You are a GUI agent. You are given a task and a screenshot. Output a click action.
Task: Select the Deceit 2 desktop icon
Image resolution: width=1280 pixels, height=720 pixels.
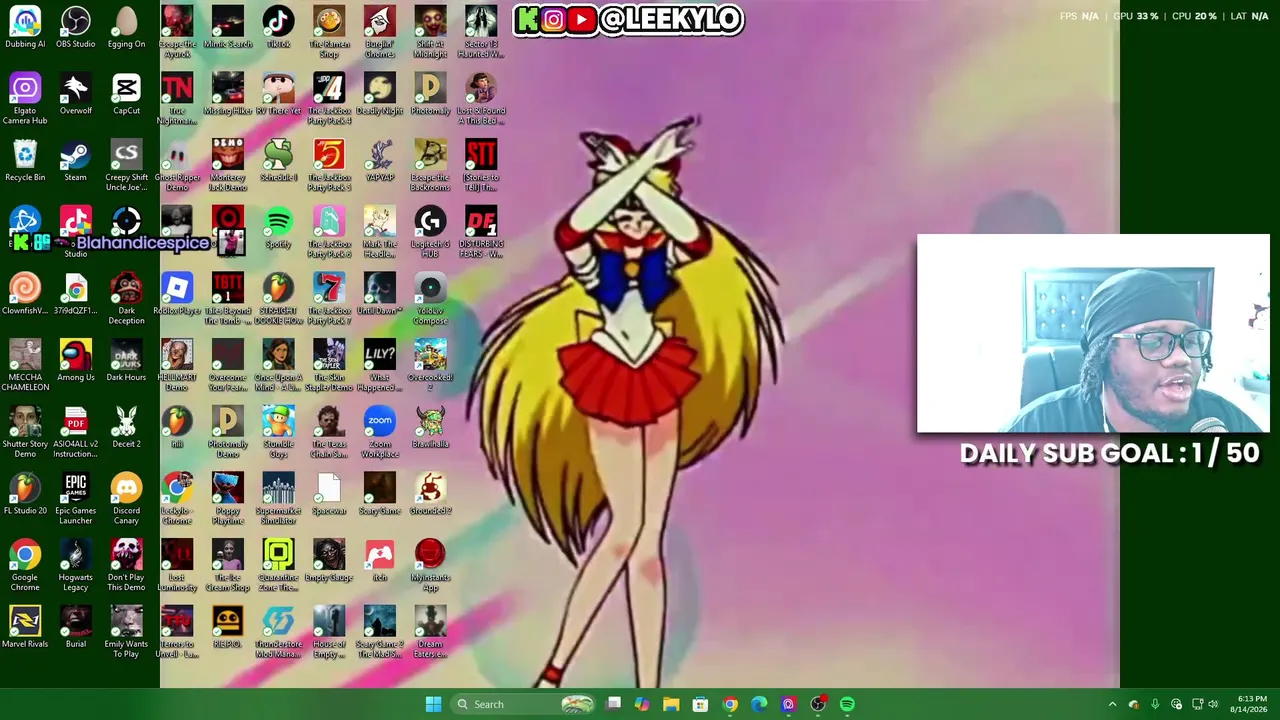pyautogui.click(x=126, y=428)
